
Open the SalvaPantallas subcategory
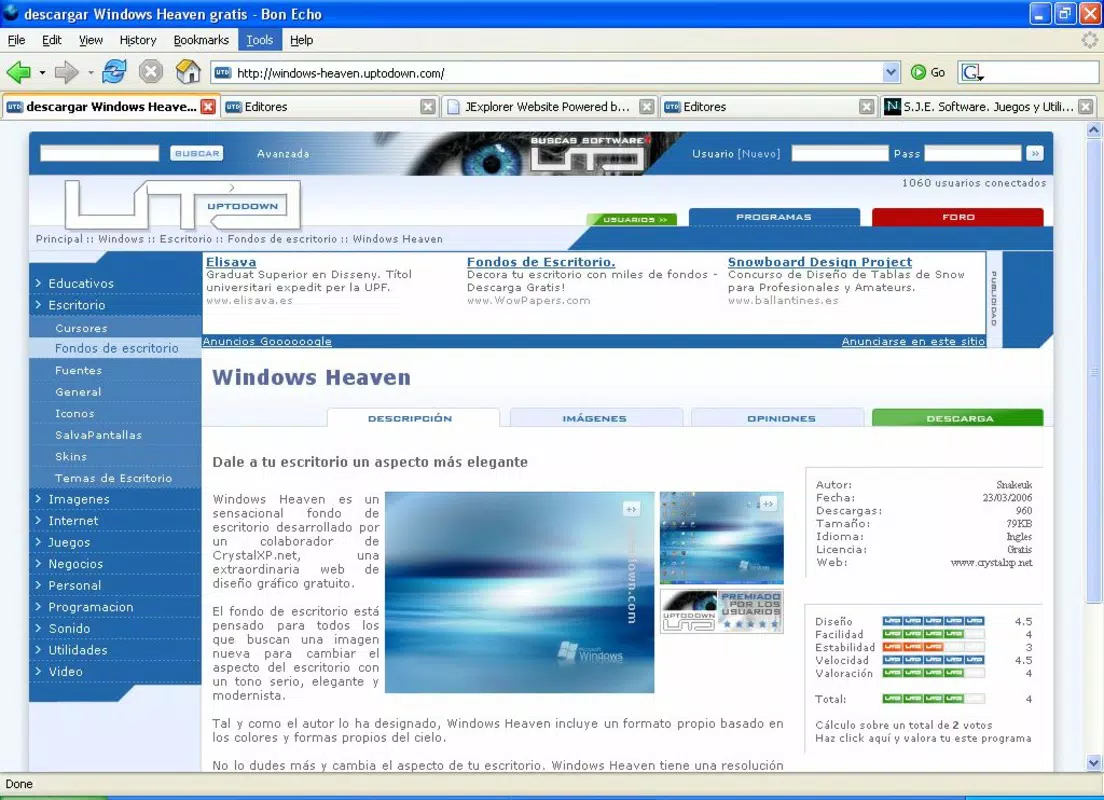(x=99, y=435)
